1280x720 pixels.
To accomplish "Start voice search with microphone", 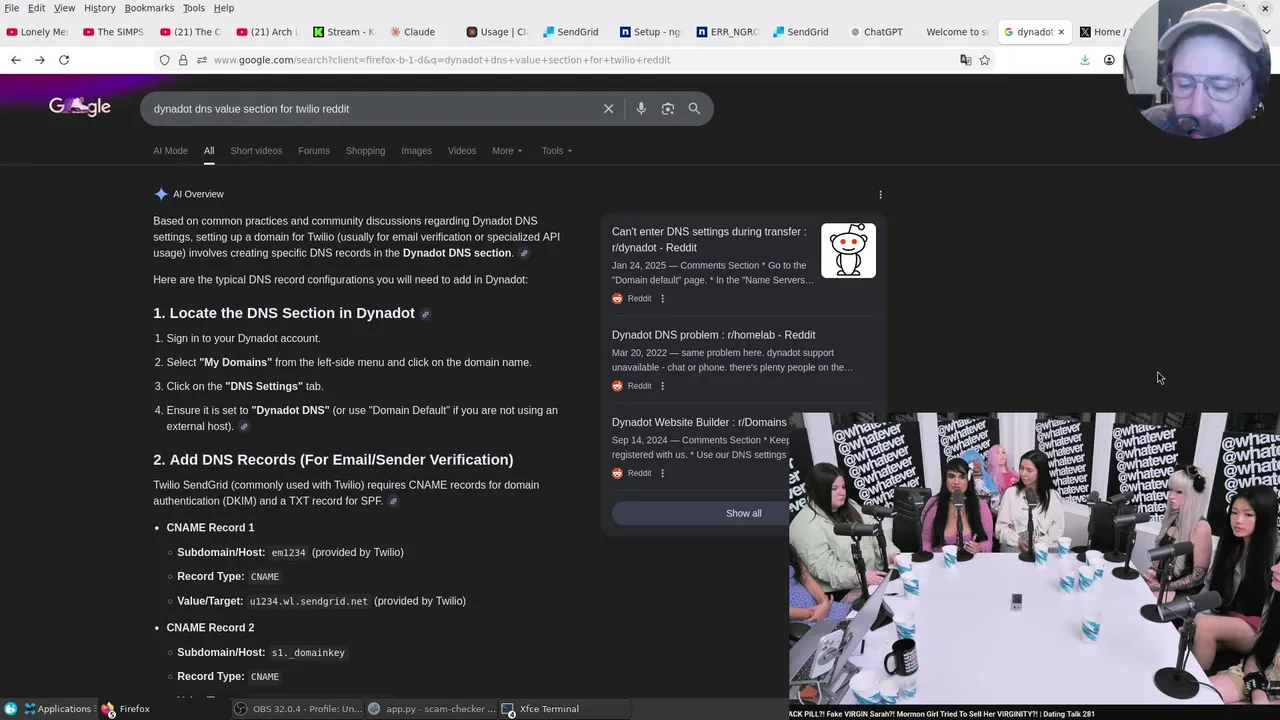I will click(x=641, y=109).
